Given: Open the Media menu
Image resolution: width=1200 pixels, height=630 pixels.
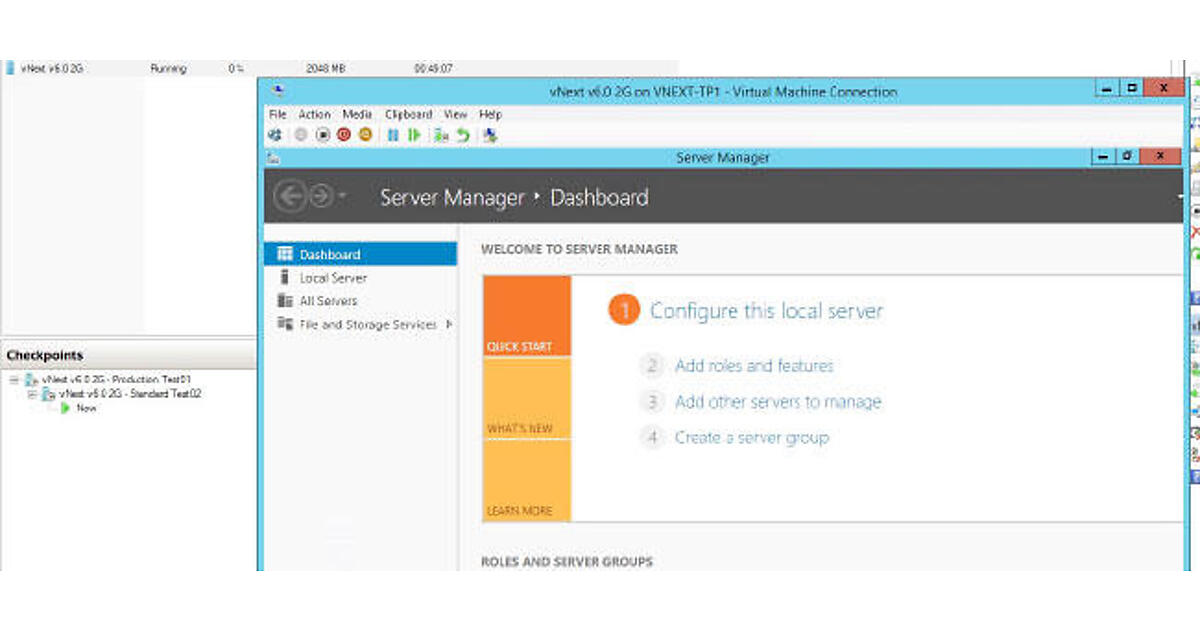Looking at the screenshot, I should pyautogui.click(x=357, y=115).
